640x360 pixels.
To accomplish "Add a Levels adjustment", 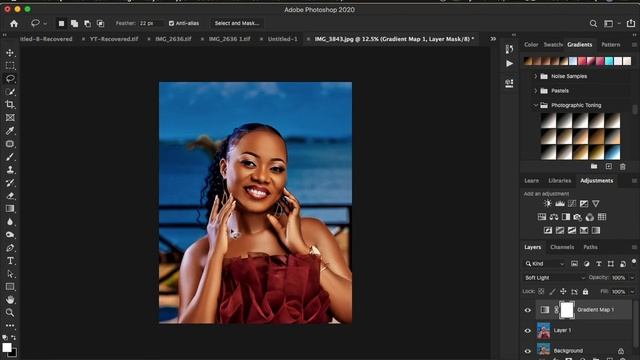I will (560, 203).
